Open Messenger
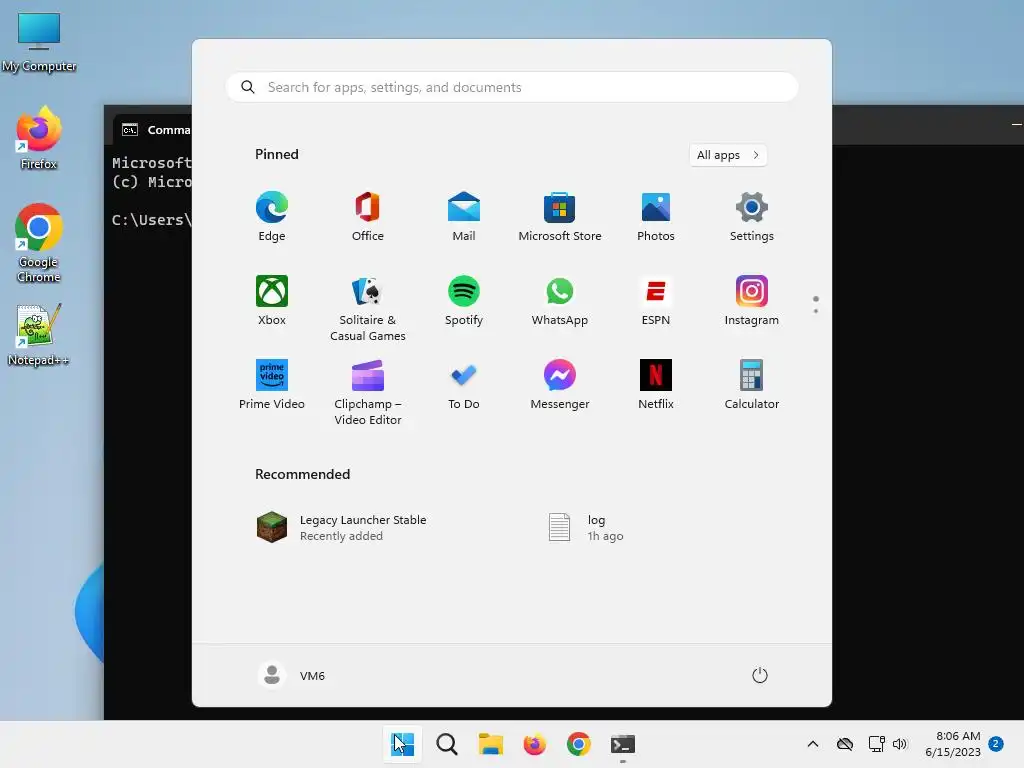Viewport: 1024px width, 768px height. pos(560,385)
